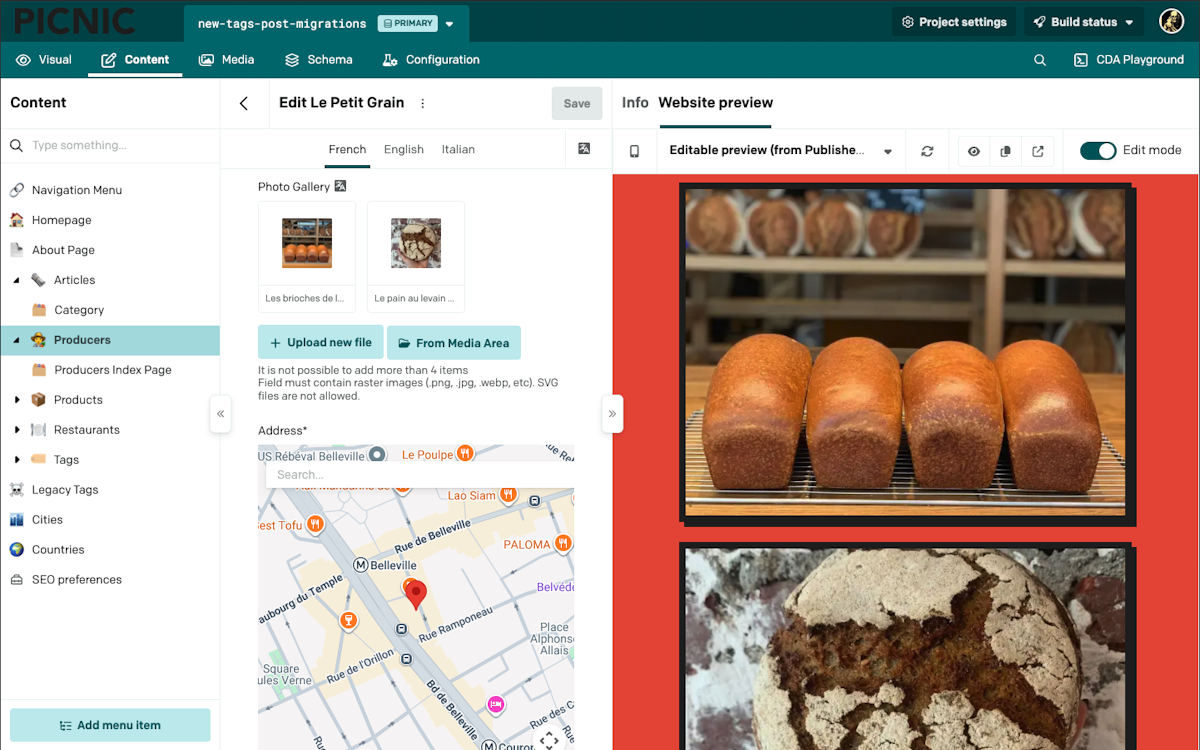Image resolution: width=1200 pixels, height=750 pixels.
Task: Select the French locale tab
Action: [347, 149]
